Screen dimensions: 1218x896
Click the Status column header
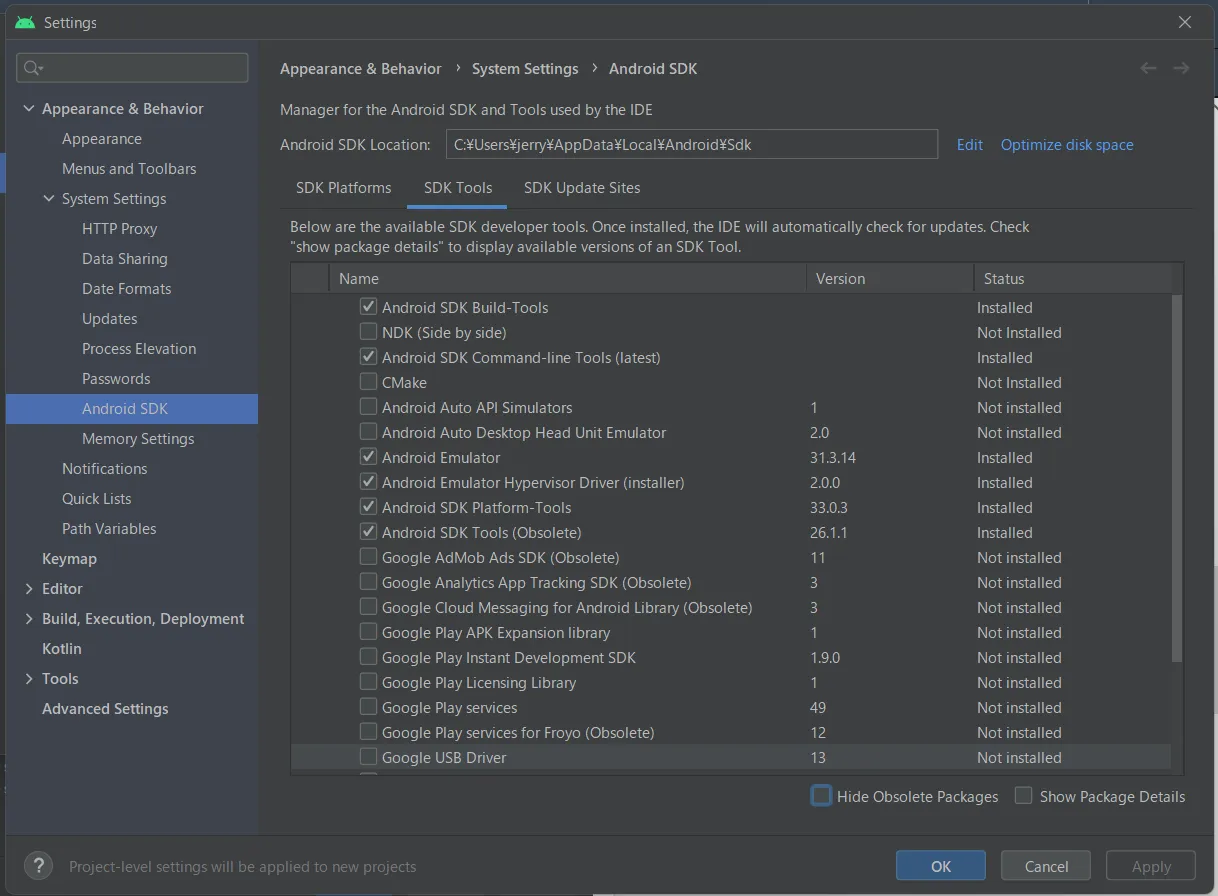(1072, 278)
